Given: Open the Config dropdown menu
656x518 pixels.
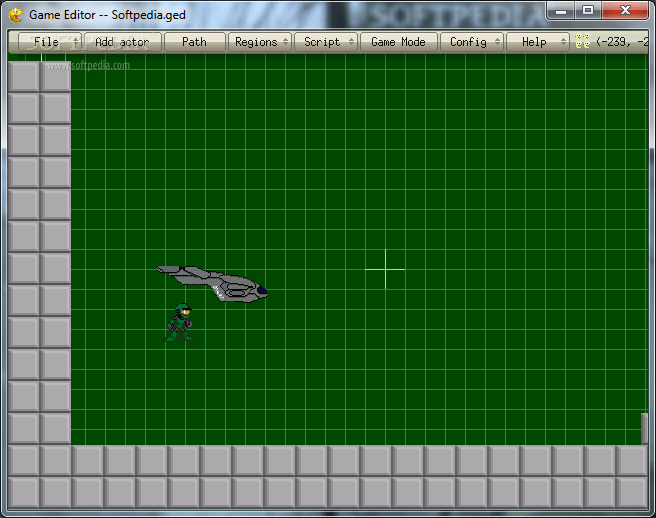Looking at the screenshot, I should 472,42.
